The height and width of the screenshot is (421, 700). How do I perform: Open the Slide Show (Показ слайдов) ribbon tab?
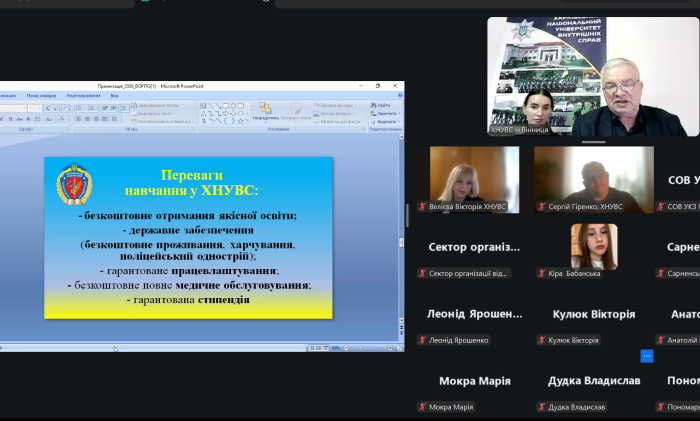click(40, 96)
